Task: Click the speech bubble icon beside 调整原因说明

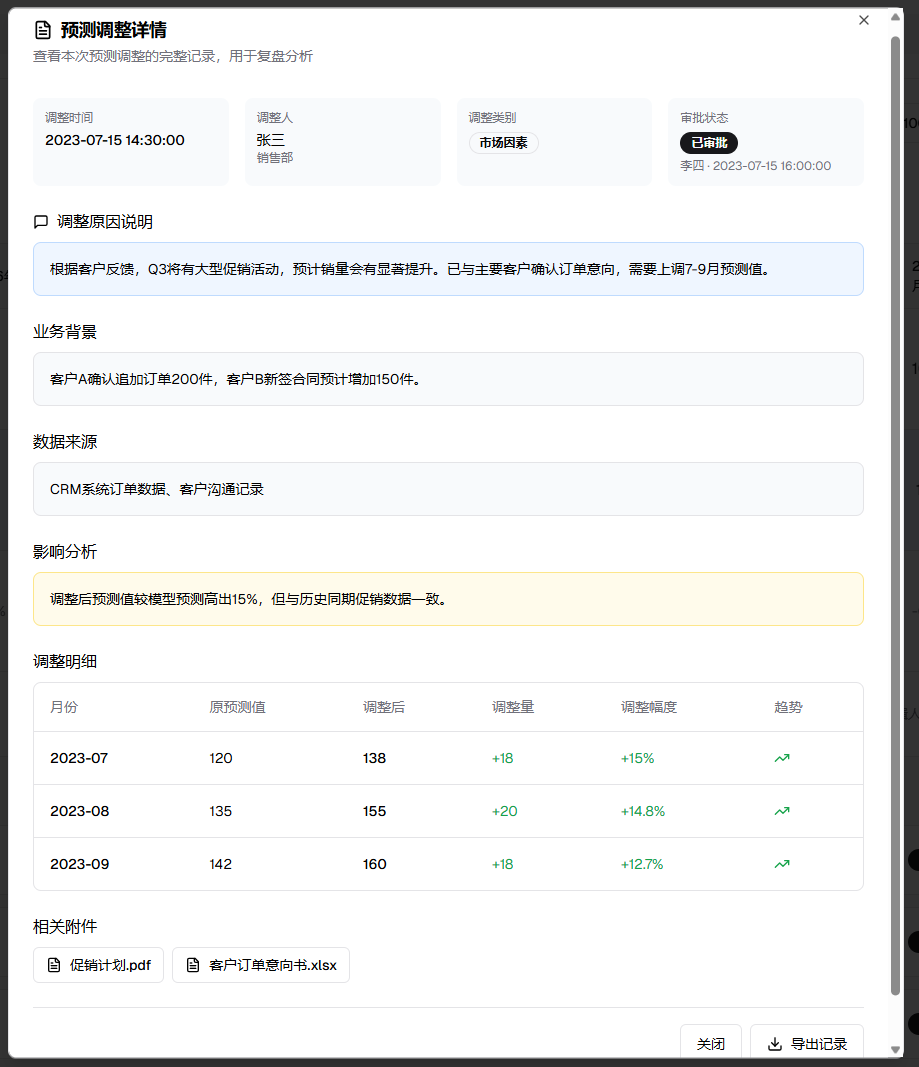Action: click(41, 222)
